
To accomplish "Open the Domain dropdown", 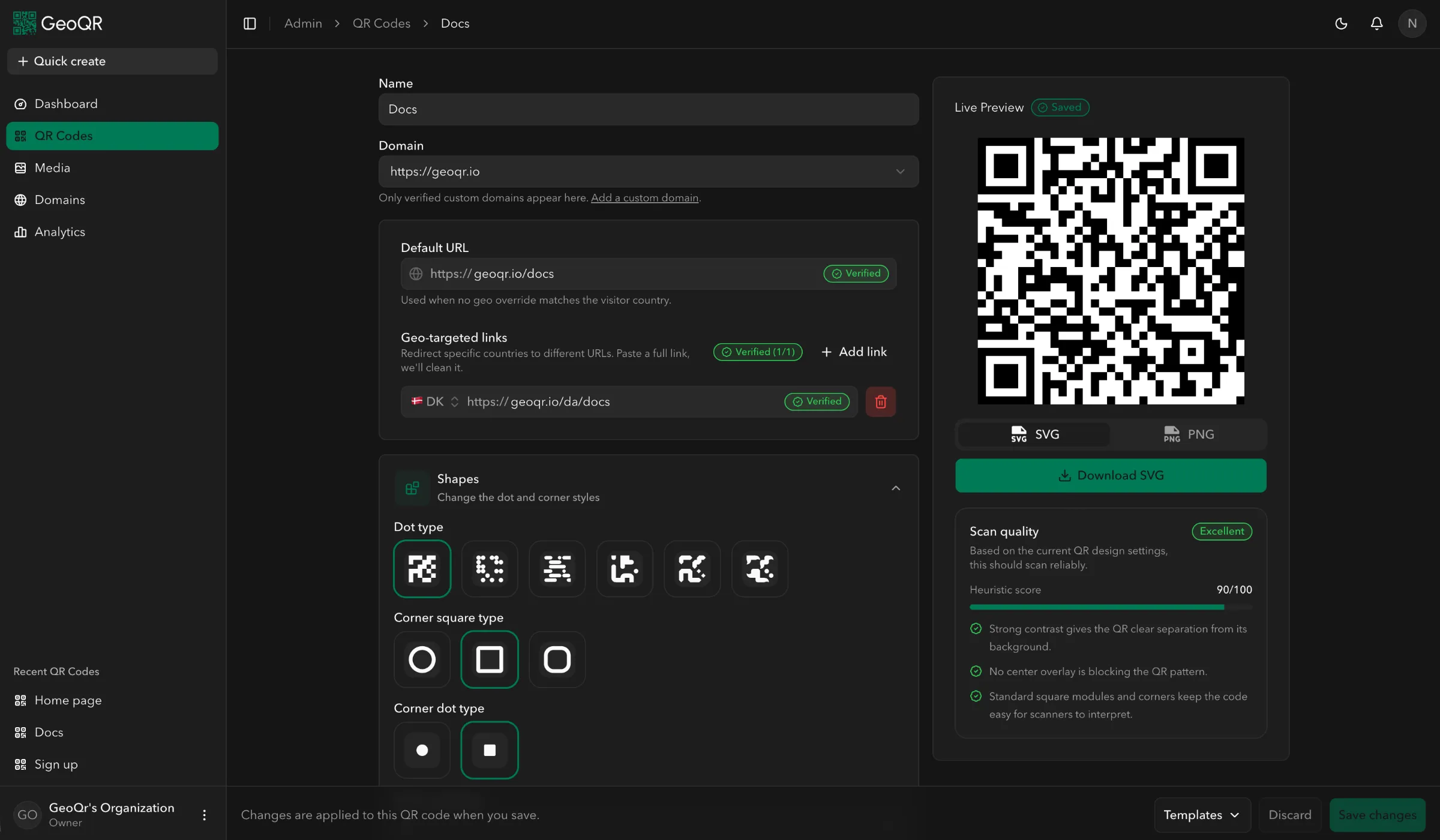I will coord(648,172).
